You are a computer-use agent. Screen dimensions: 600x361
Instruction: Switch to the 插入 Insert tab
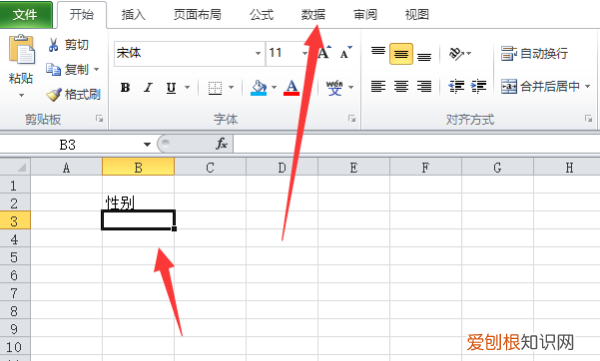point(133,15)
